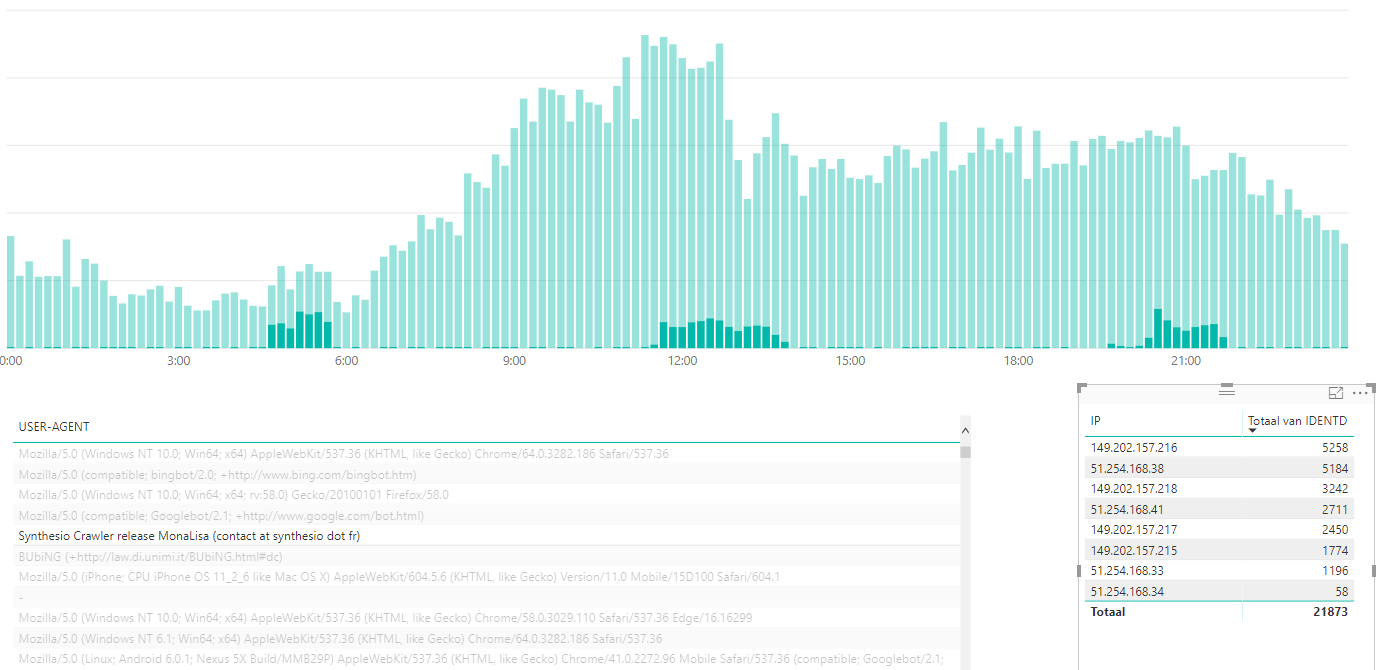Select IP row 51.254.168.41
The height and width of the screenshot is (670, 1385).
click(x=1127, y=509)
